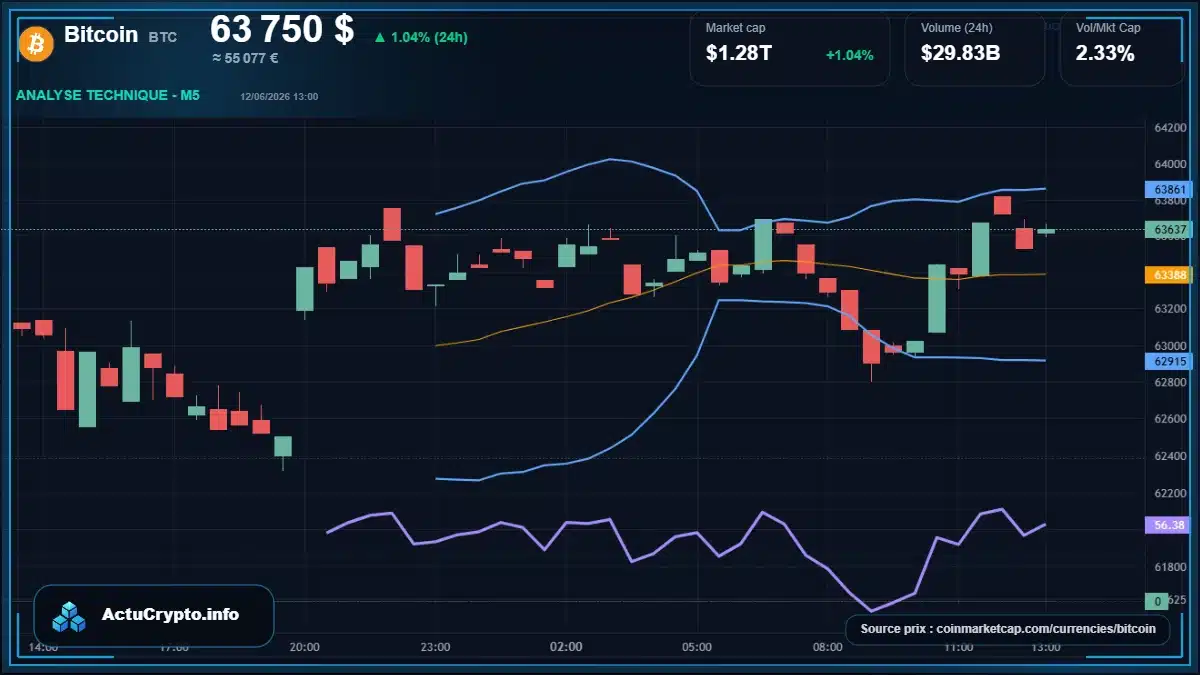The image size is (1200, 675).
Task: Select the Vol/Mkt Cap 2.33% card
Action: pyautogui.click(x=1121, y=47)
